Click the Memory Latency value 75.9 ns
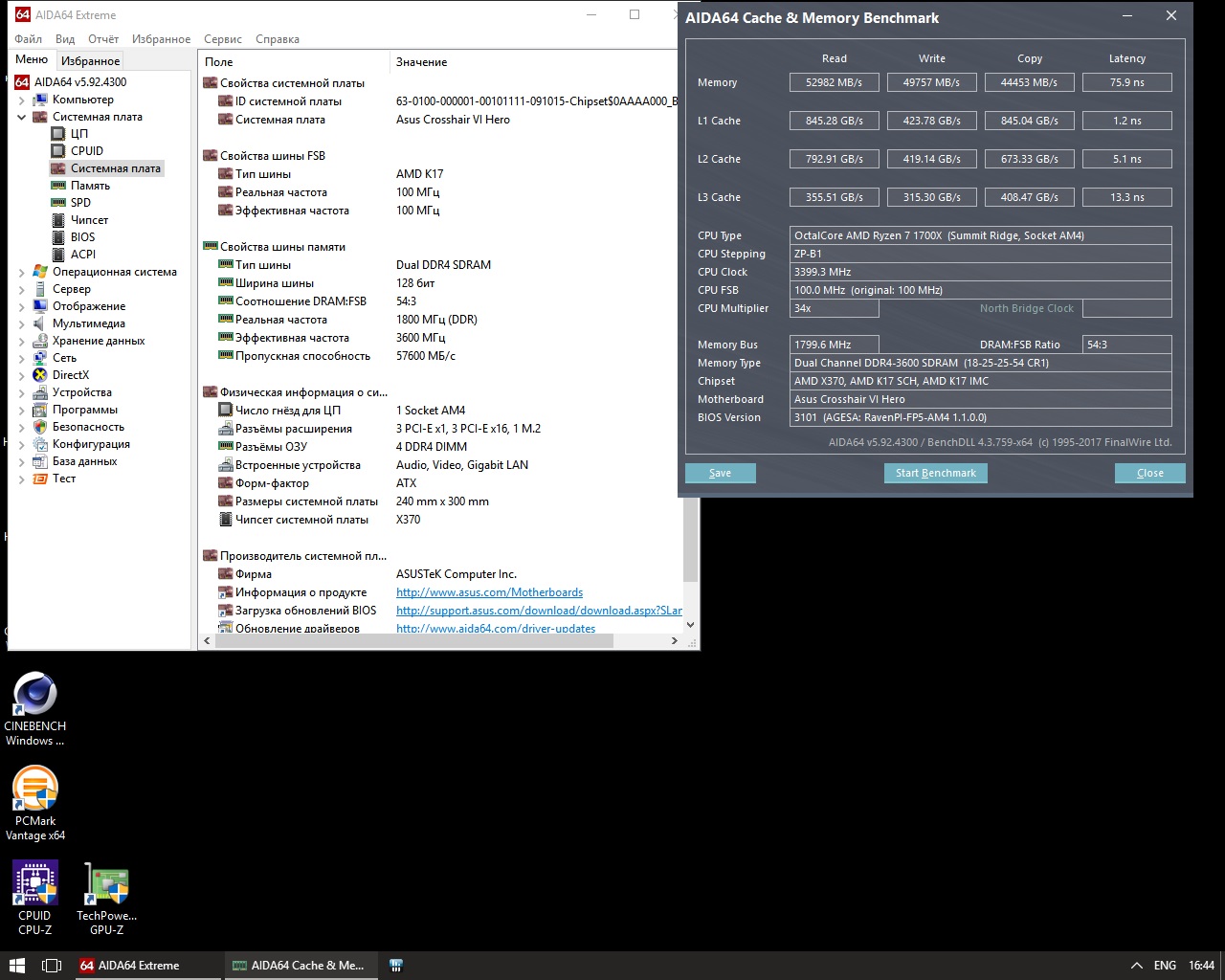 [1127, 82]
